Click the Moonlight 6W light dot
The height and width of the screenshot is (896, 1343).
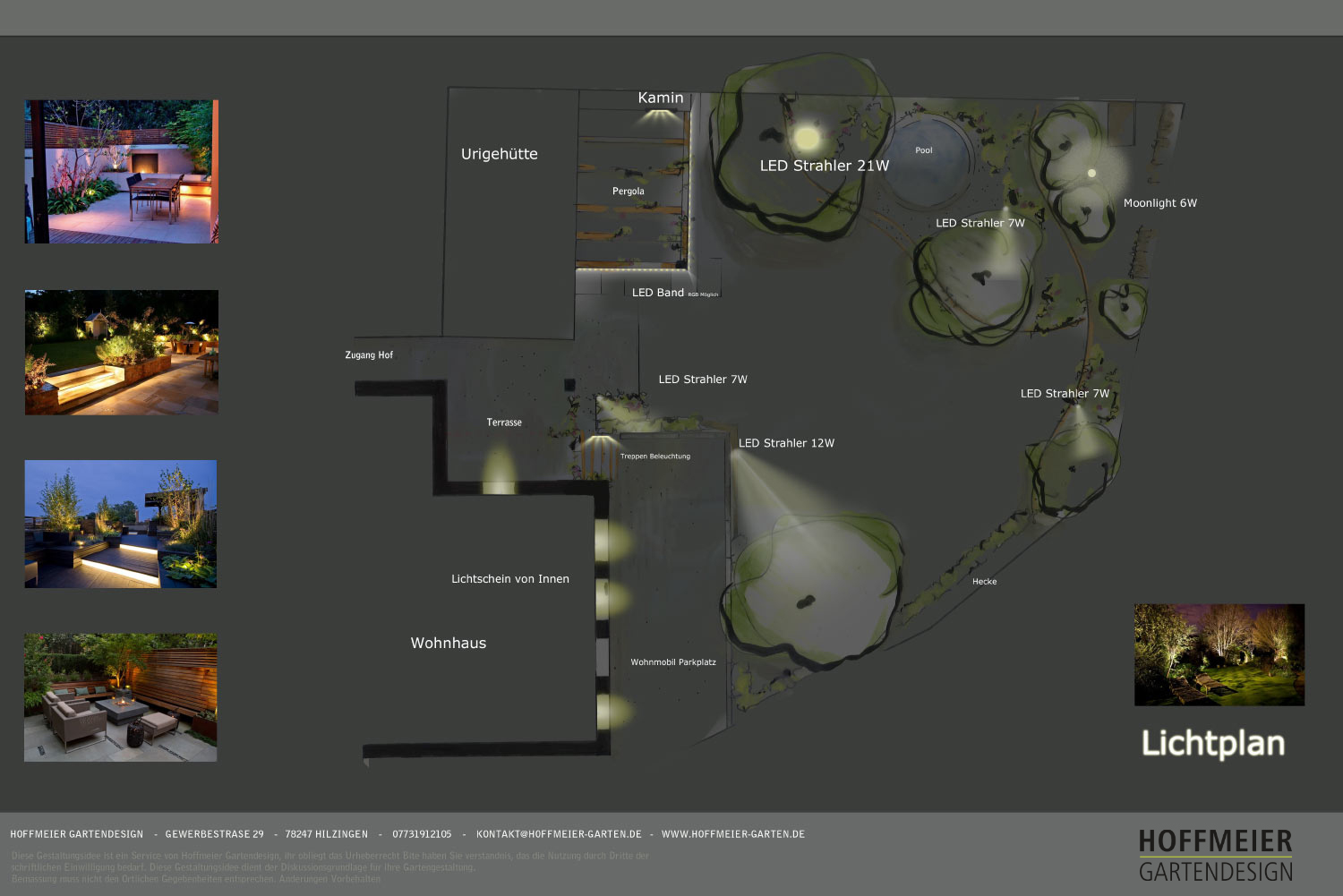(x=1091, y=173)
